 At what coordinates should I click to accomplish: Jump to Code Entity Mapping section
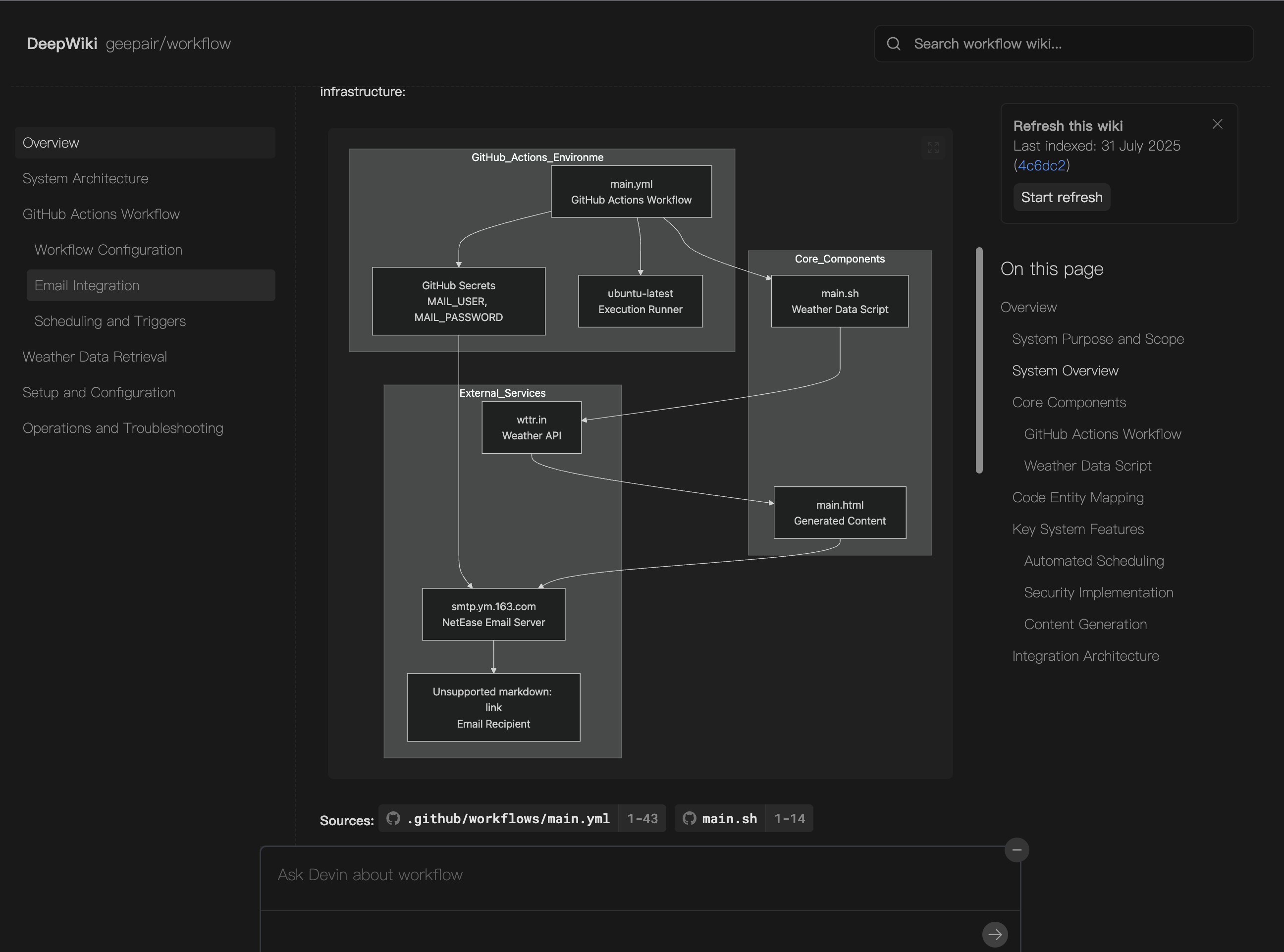click(x=1078, y=498)
